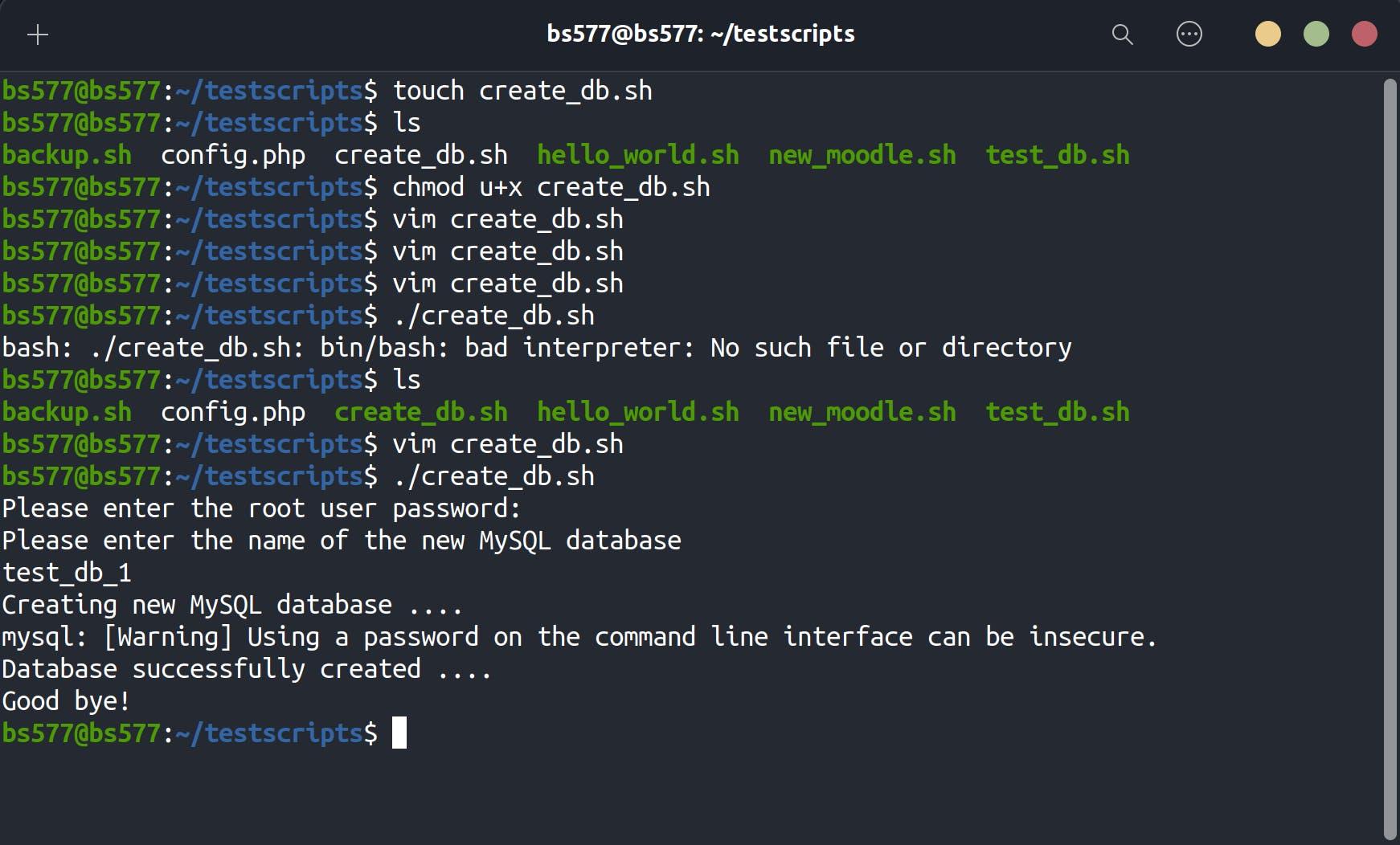Viewport: 1400px width, 845px height.
Task: Click the block cursor at the last prompt
Action: pos(399,733)
